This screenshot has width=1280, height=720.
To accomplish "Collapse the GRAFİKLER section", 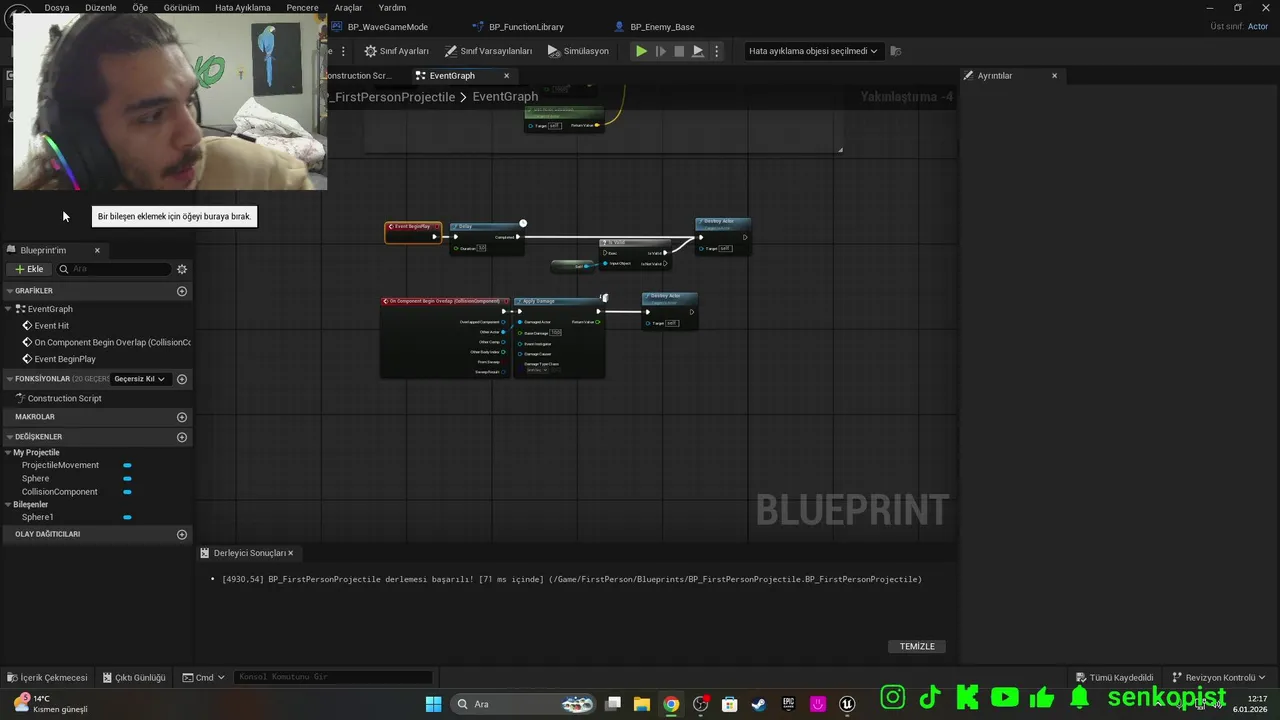I will pyautogui.click(x=9, y=291).
